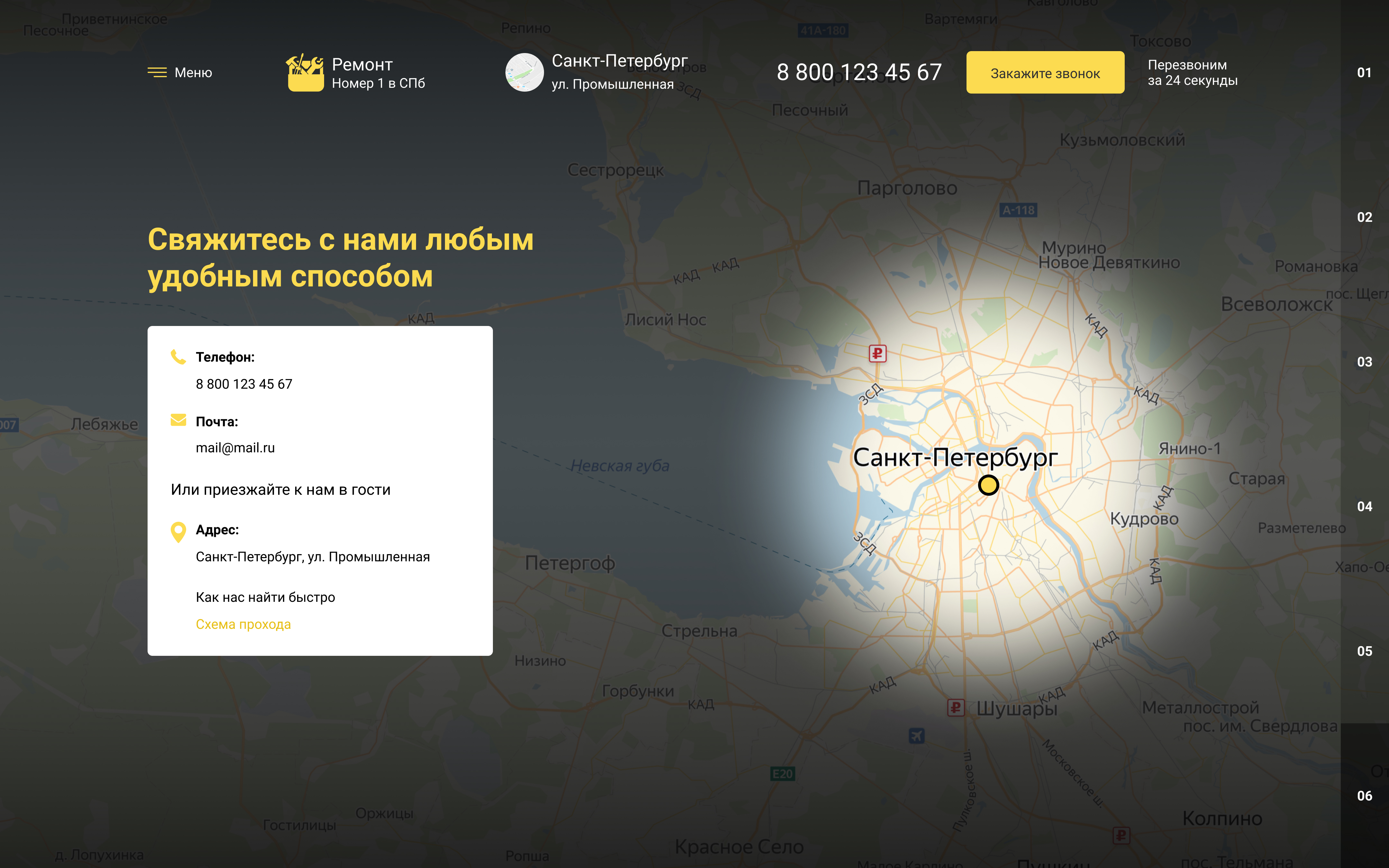1389x868 pixels.
Task: Call header phone number 8 800 123 45 67
Action: click(x=859, y=72)
